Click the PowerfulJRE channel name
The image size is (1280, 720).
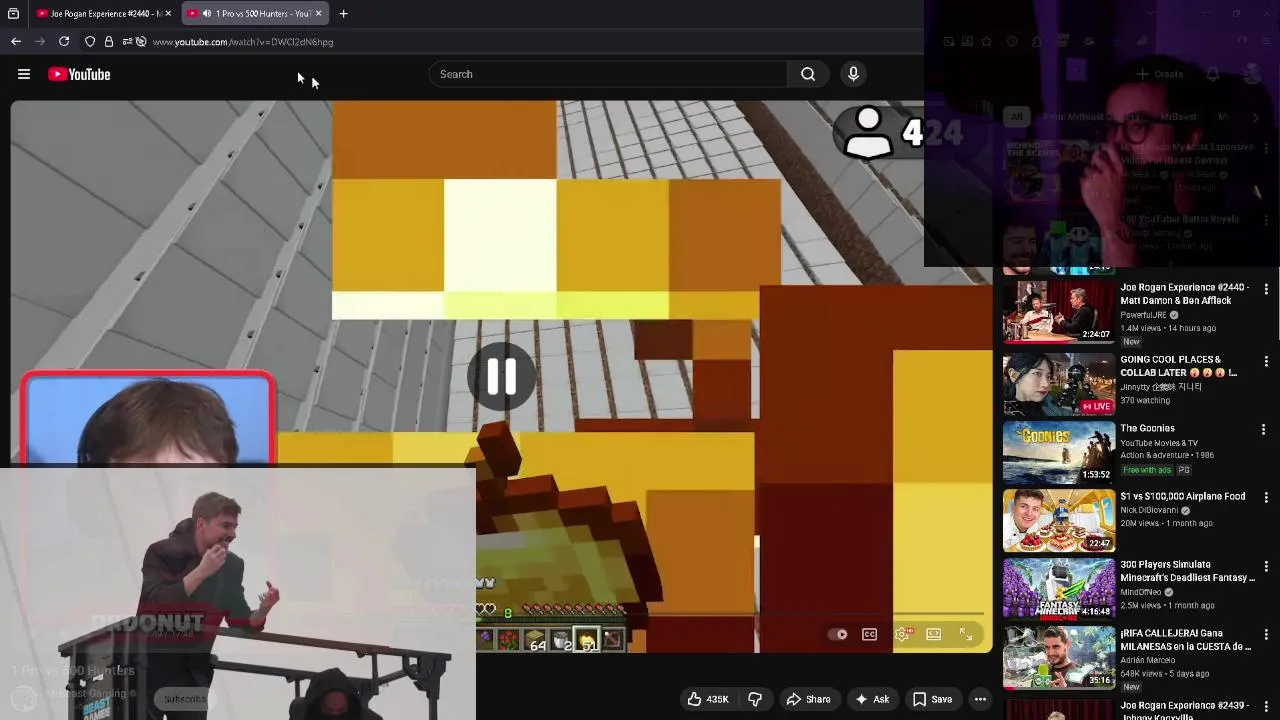(1143, 315)
